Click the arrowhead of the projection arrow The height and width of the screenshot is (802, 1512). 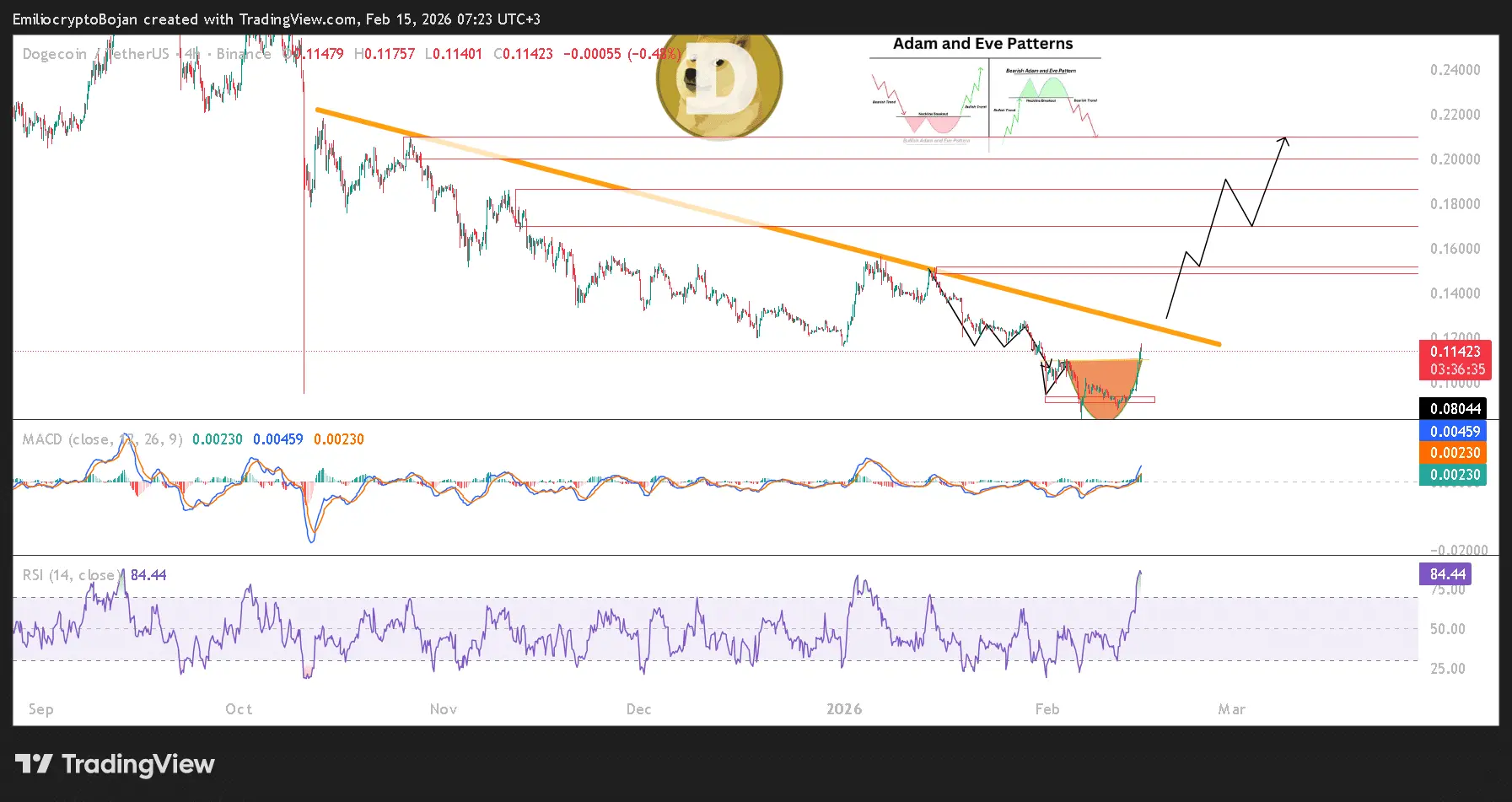[x=1283, y=142]
